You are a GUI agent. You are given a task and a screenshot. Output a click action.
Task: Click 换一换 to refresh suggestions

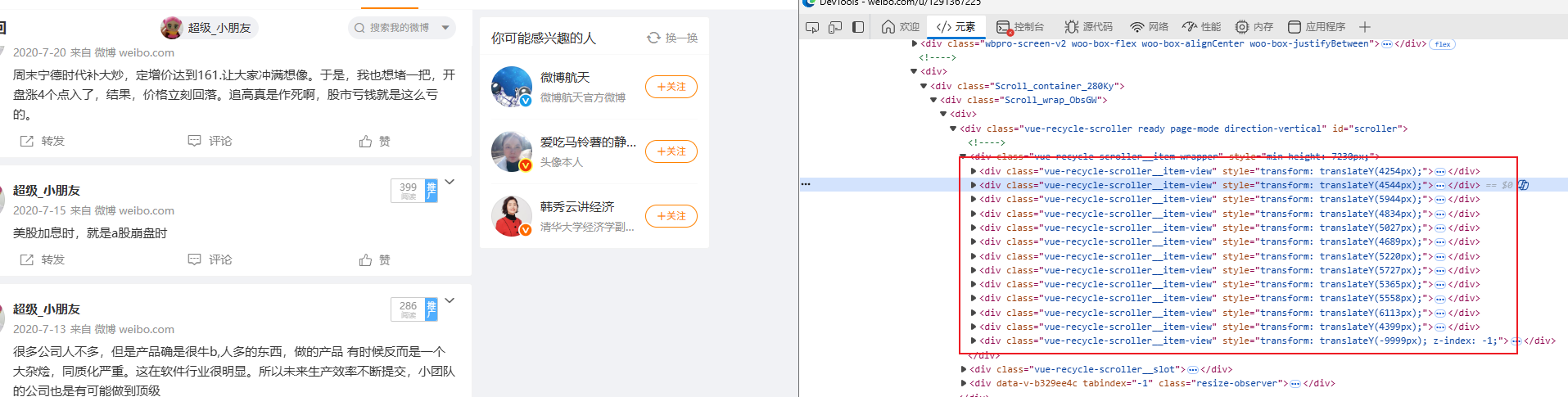tap(672, 38)
